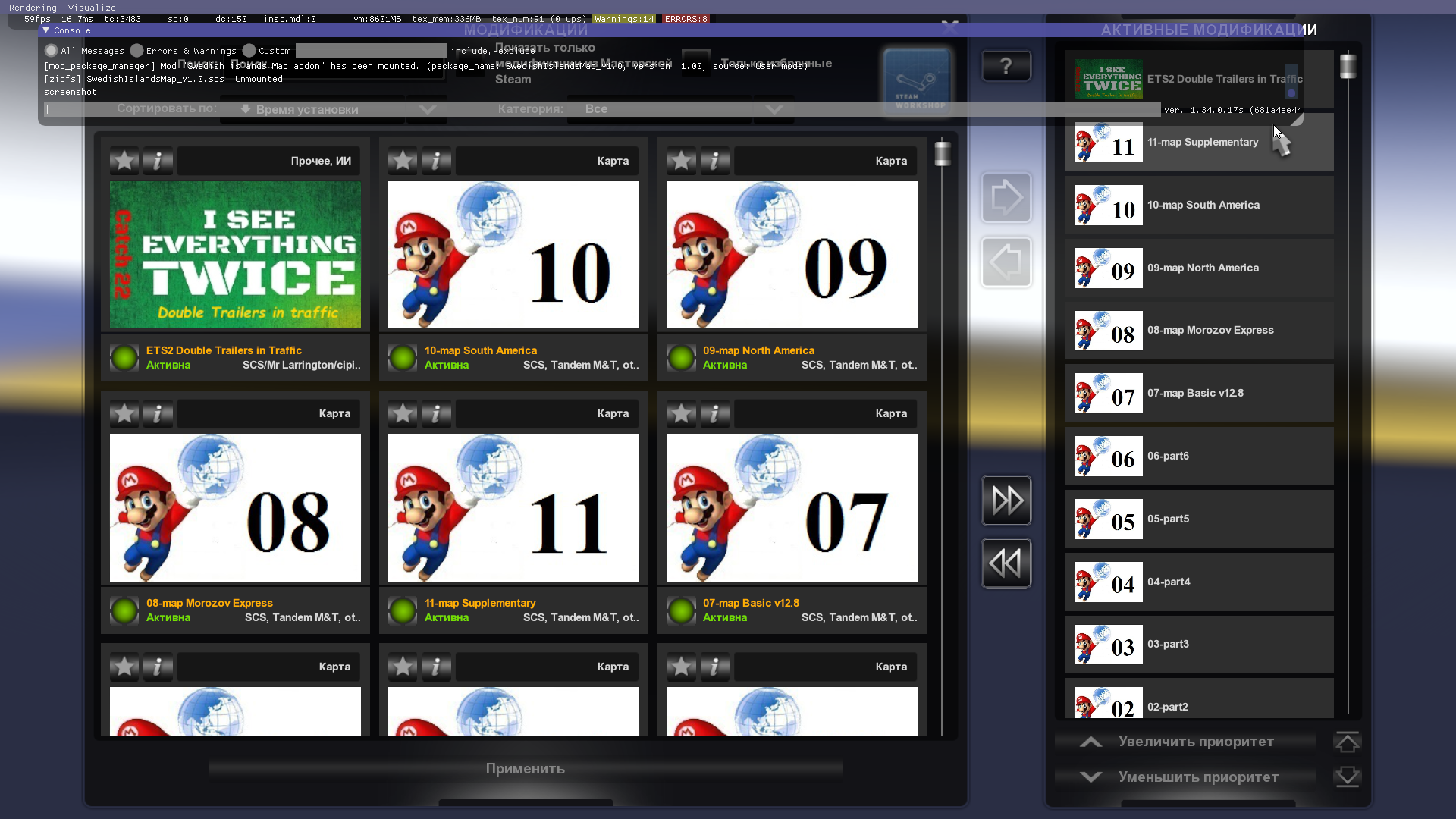Select 02-part2 in active list
Viewport: 1456px width, 819px height.
click(1199, 698)
